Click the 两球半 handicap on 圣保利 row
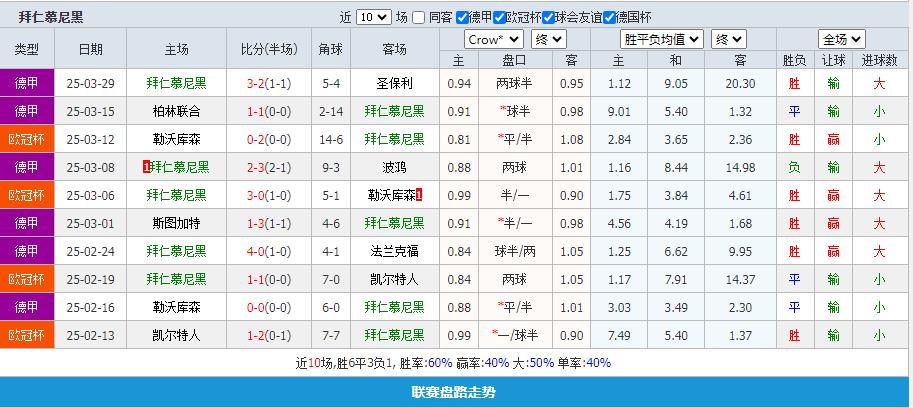913x408 pixels. click(514, 83)
